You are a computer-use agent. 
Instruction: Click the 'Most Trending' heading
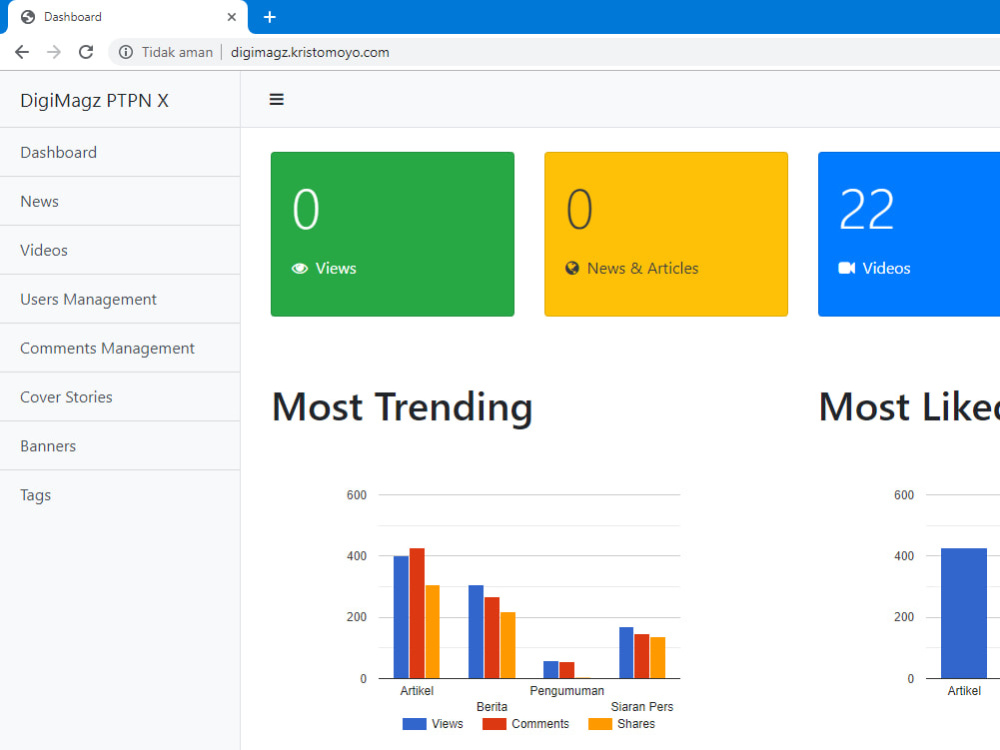[402, 408]
